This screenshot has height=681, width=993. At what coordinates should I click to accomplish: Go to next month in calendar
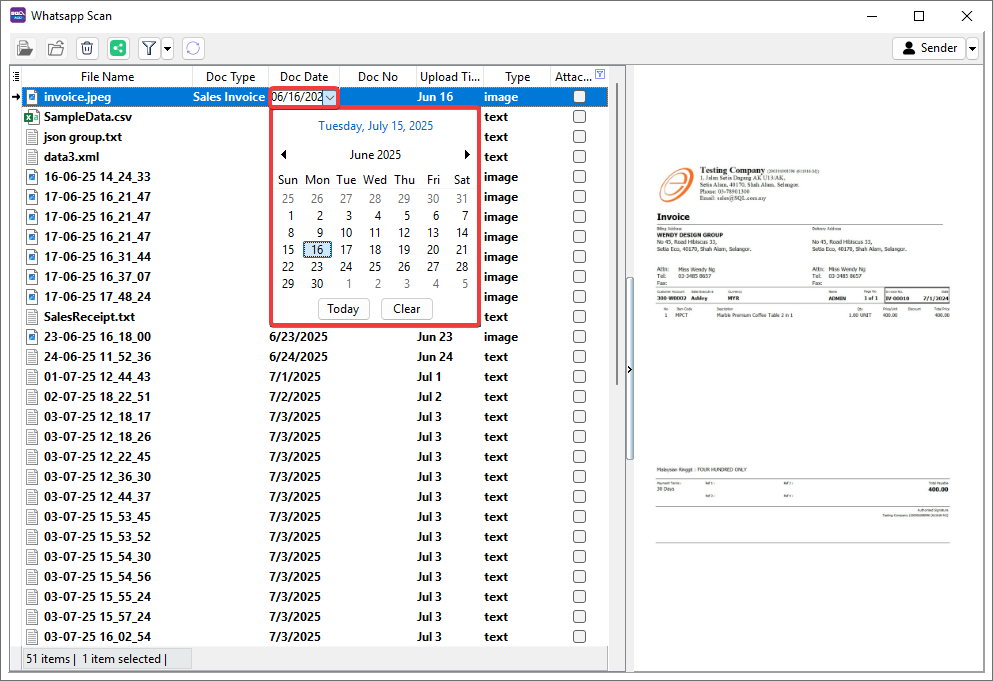pyautogui.click(x=466, y=155)
